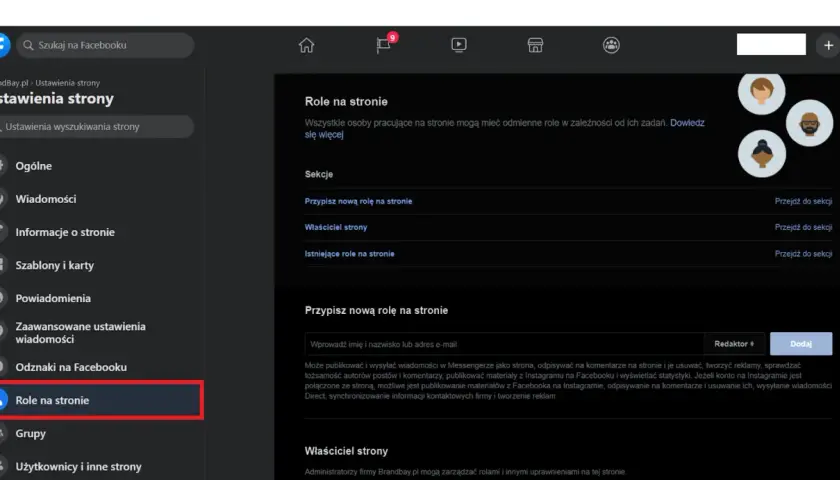The image size is (840, 480).
Task: Click the bearded man avatar illustration
Action: [x=809, y=123]
